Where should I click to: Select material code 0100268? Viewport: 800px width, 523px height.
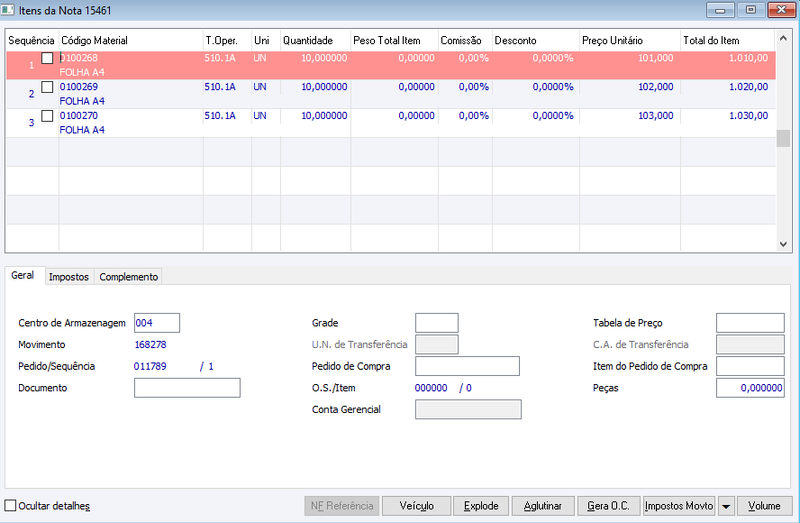coord(79,58)
